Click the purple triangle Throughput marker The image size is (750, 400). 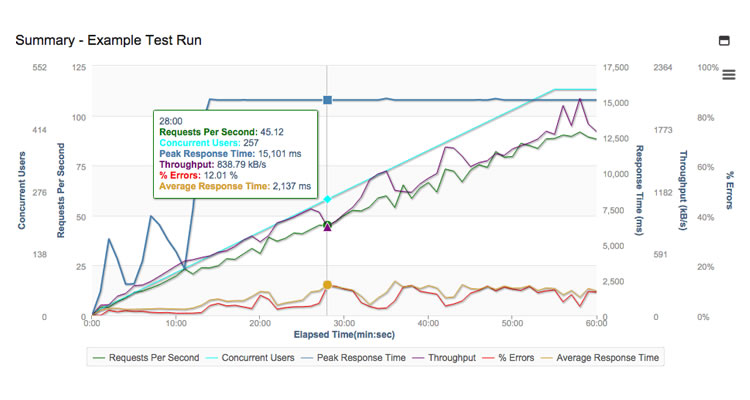[x=327, y=228]
